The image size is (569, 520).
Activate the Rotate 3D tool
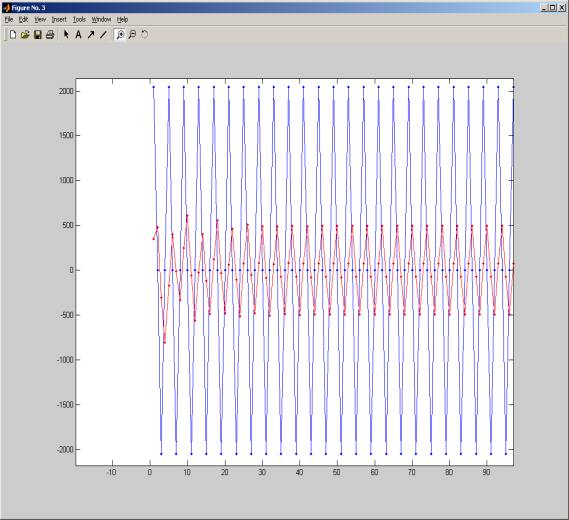[144, 34]
